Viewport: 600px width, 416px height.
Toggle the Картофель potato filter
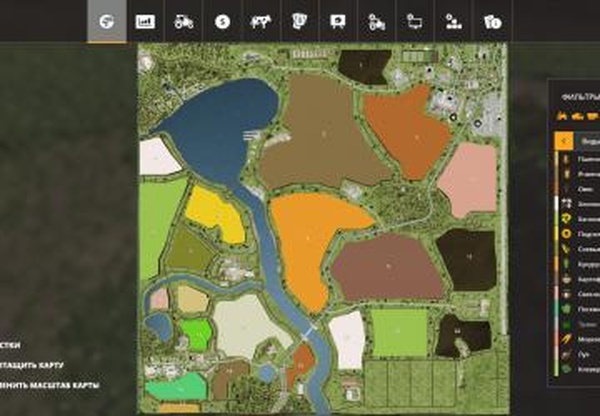click(578, 279)
